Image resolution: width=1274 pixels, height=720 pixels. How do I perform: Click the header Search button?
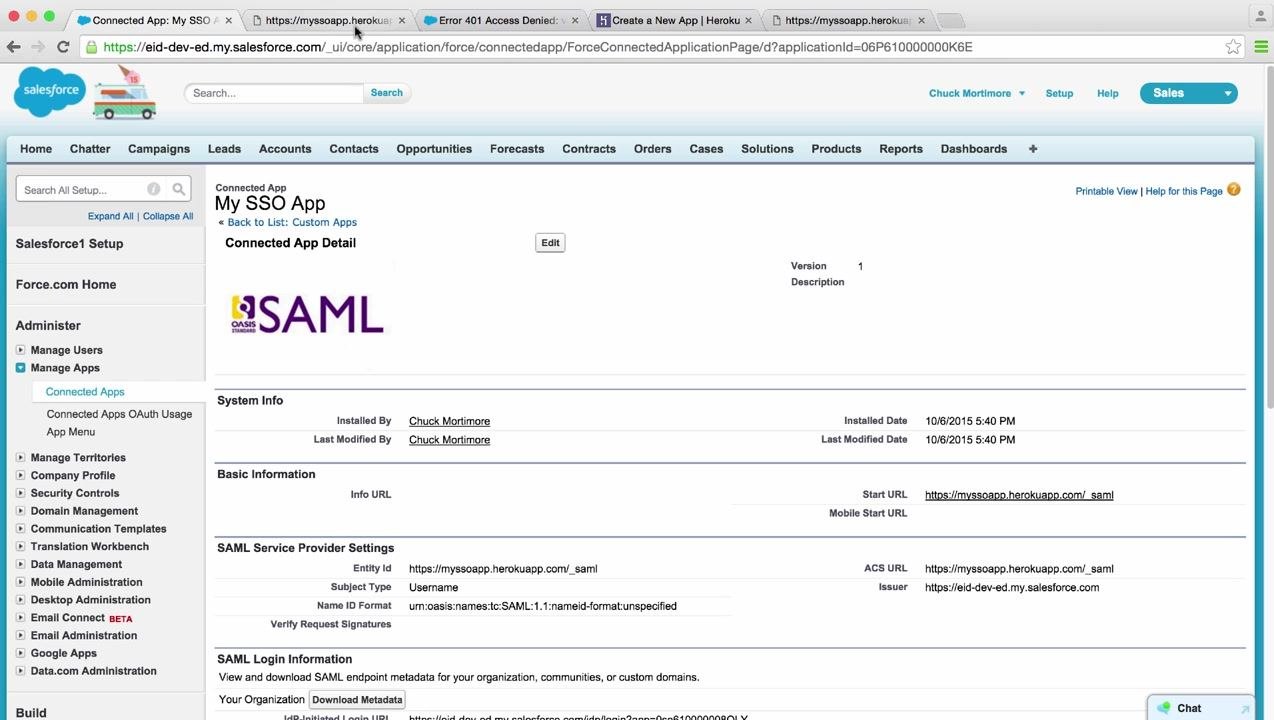click(x=387, y=93)
